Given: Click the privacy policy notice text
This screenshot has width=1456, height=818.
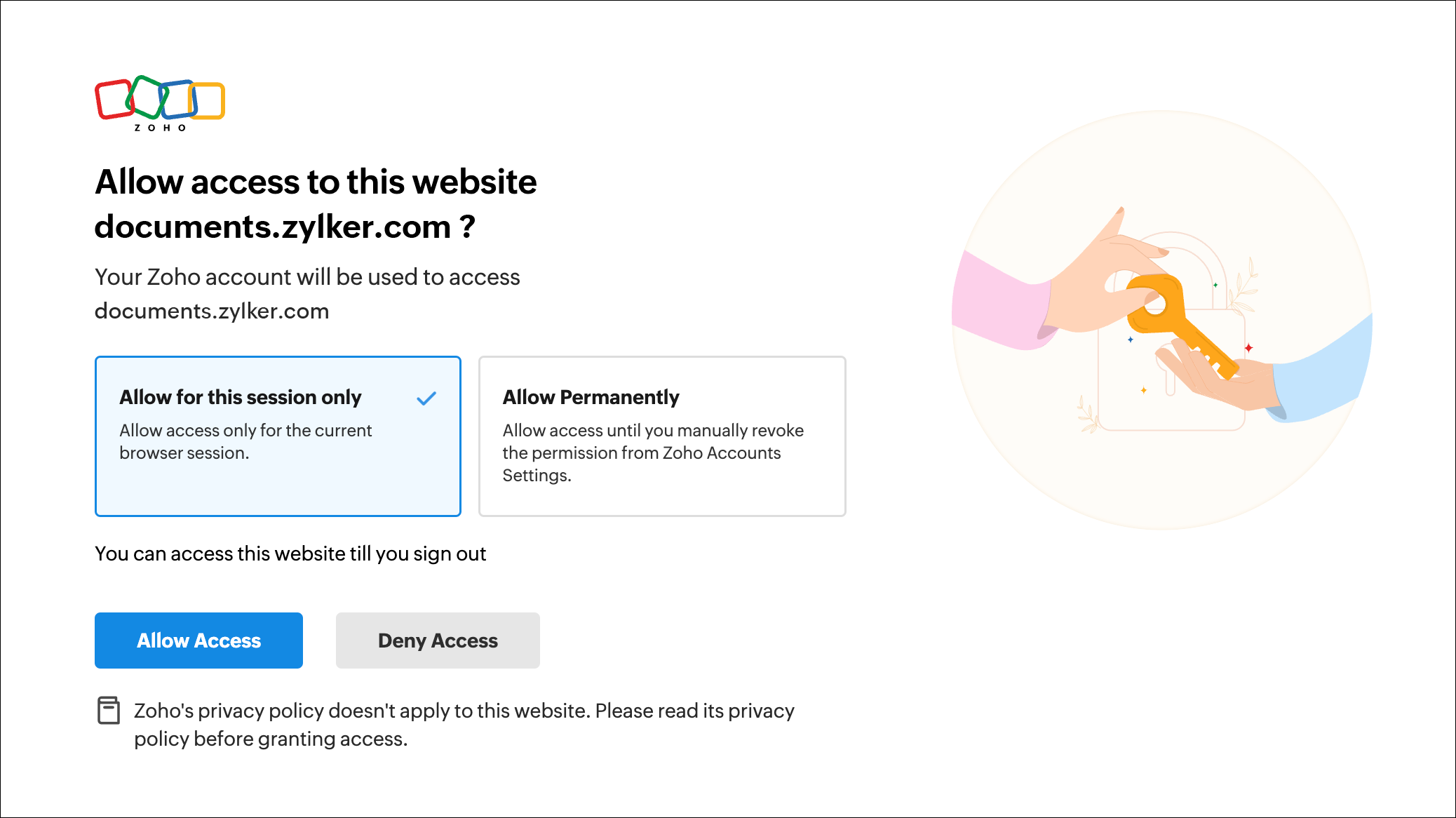Looking at the screenshot, I should pos(464,725).
